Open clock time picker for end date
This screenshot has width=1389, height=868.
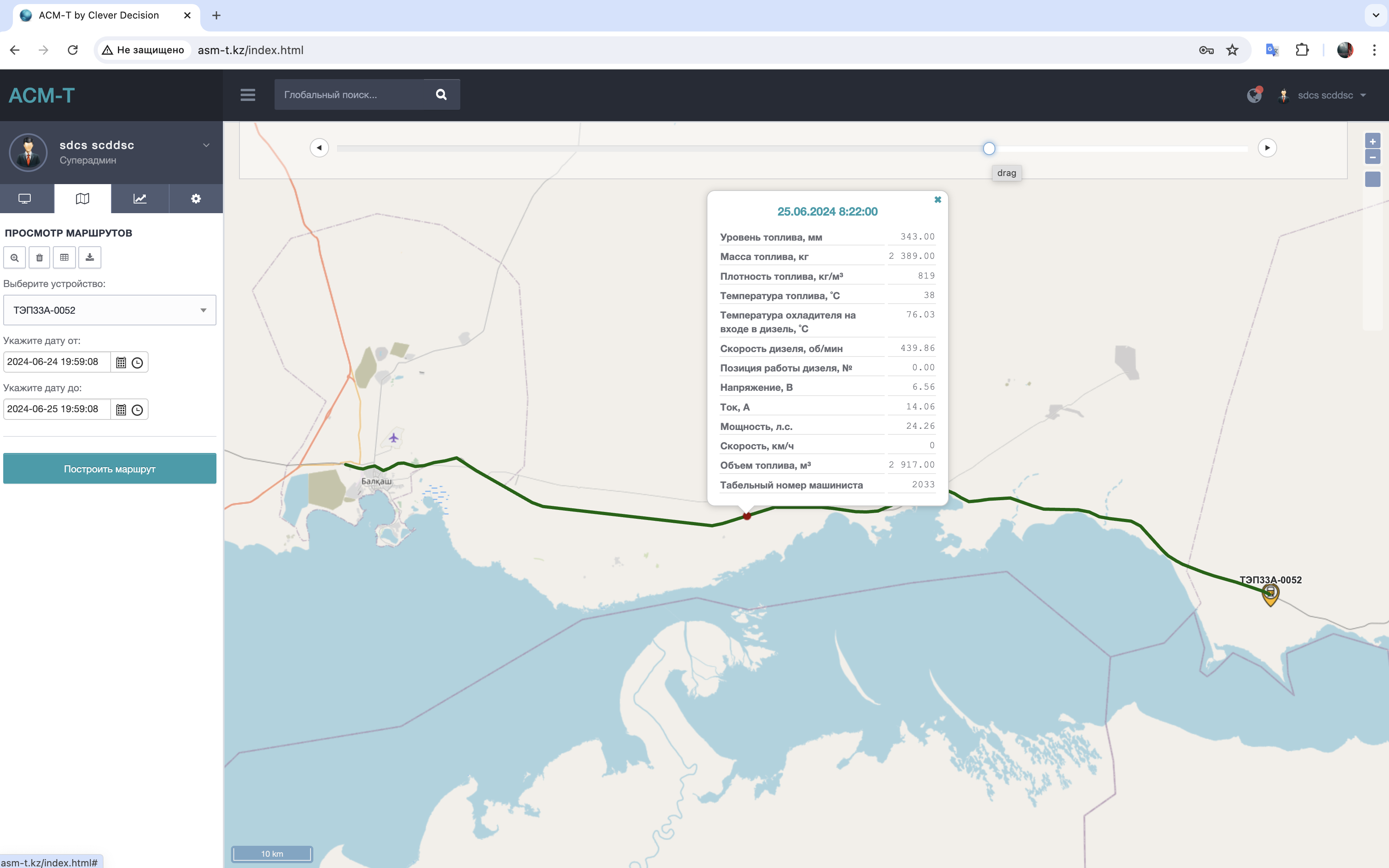(x=137, y=410)
